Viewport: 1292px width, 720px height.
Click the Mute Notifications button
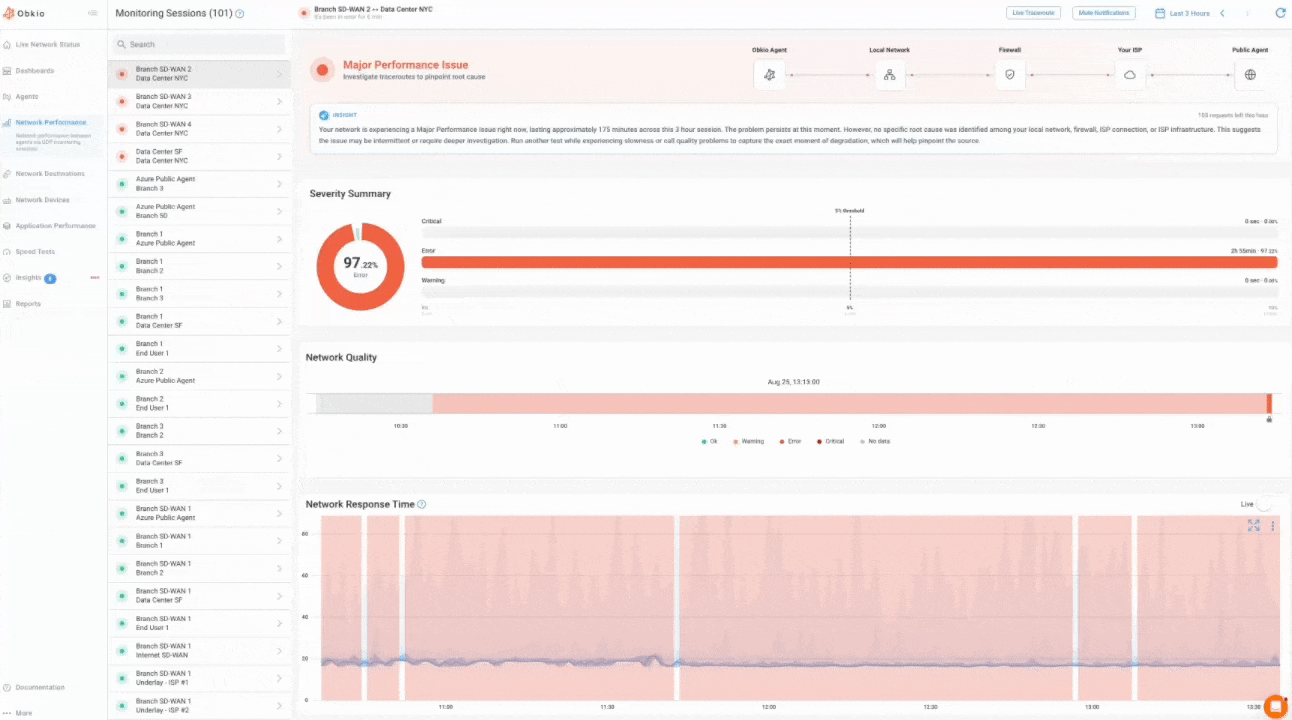click(1104, 13)
